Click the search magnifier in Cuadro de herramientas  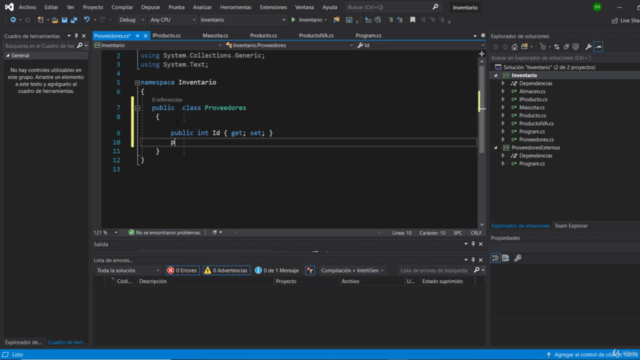coord(80,46)
